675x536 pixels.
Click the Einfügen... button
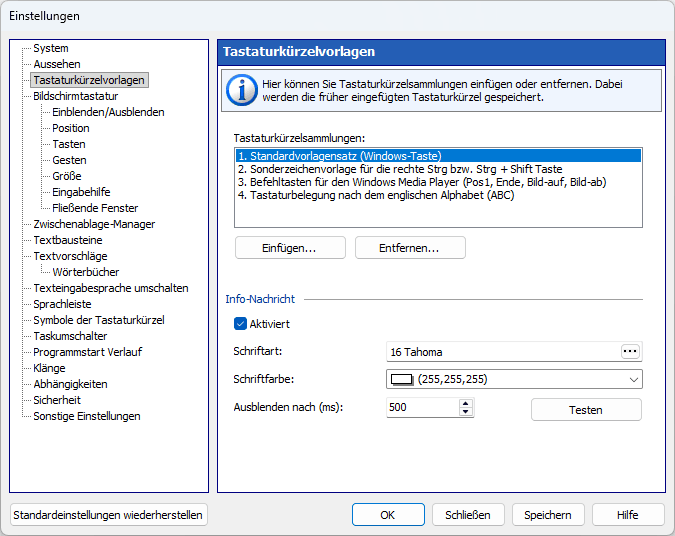[290, 248]
